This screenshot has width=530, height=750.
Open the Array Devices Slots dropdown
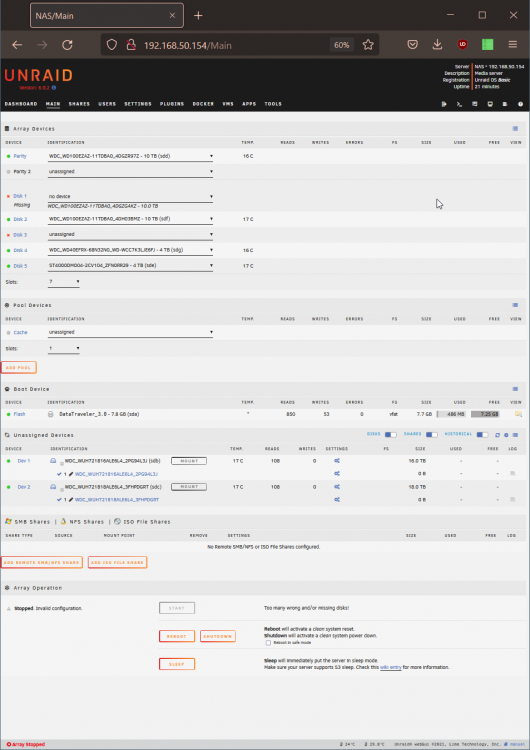[x=64, y=282]
